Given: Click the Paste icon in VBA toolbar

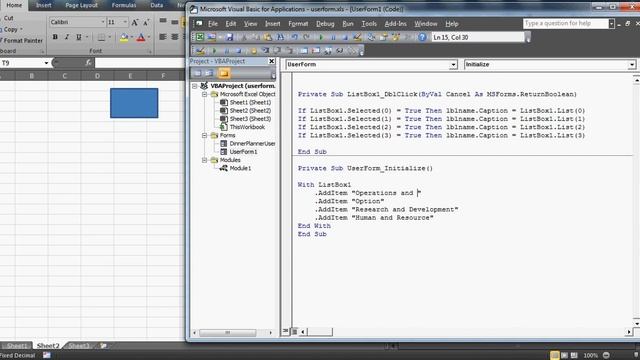Looking at the screenshot, I should pos(267,37).
